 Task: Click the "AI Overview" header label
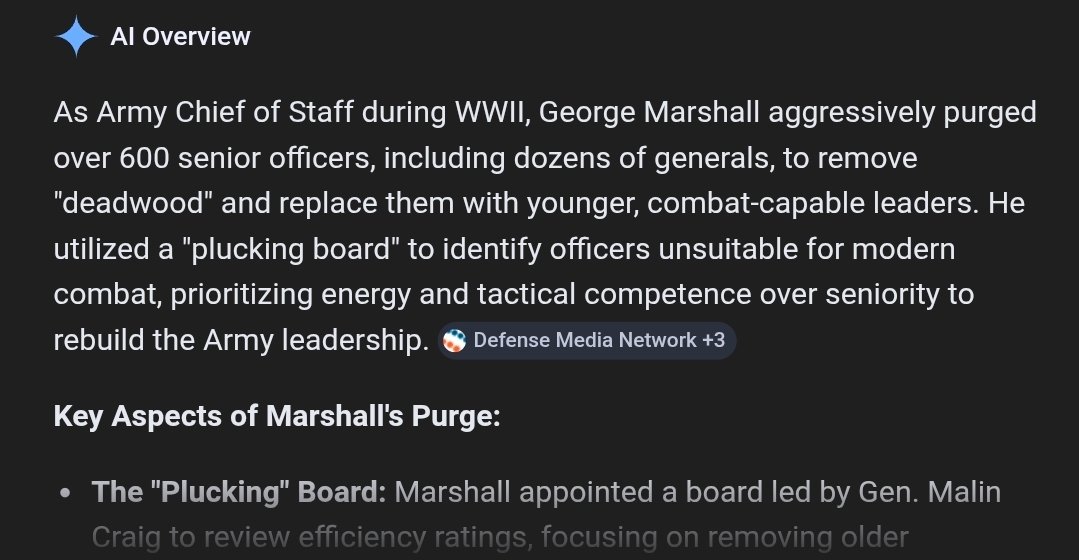pos(180,38)
